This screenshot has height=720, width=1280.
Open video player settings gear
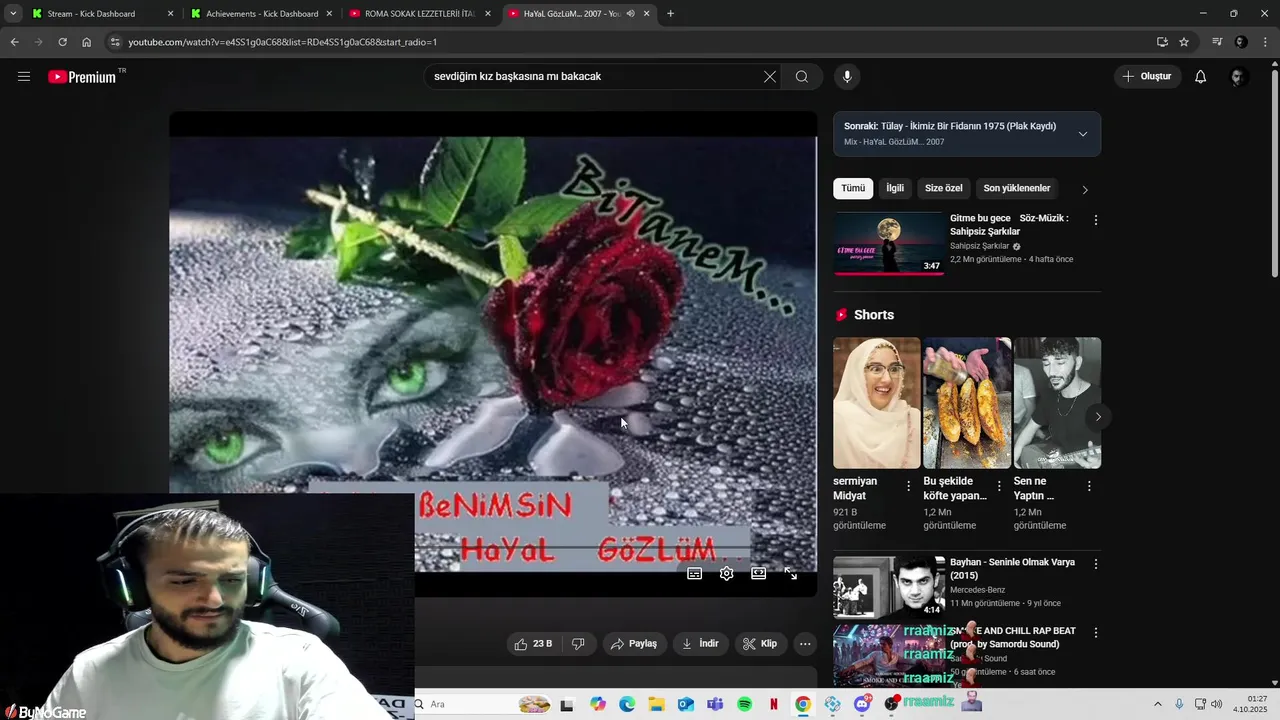tap(727, 574)
